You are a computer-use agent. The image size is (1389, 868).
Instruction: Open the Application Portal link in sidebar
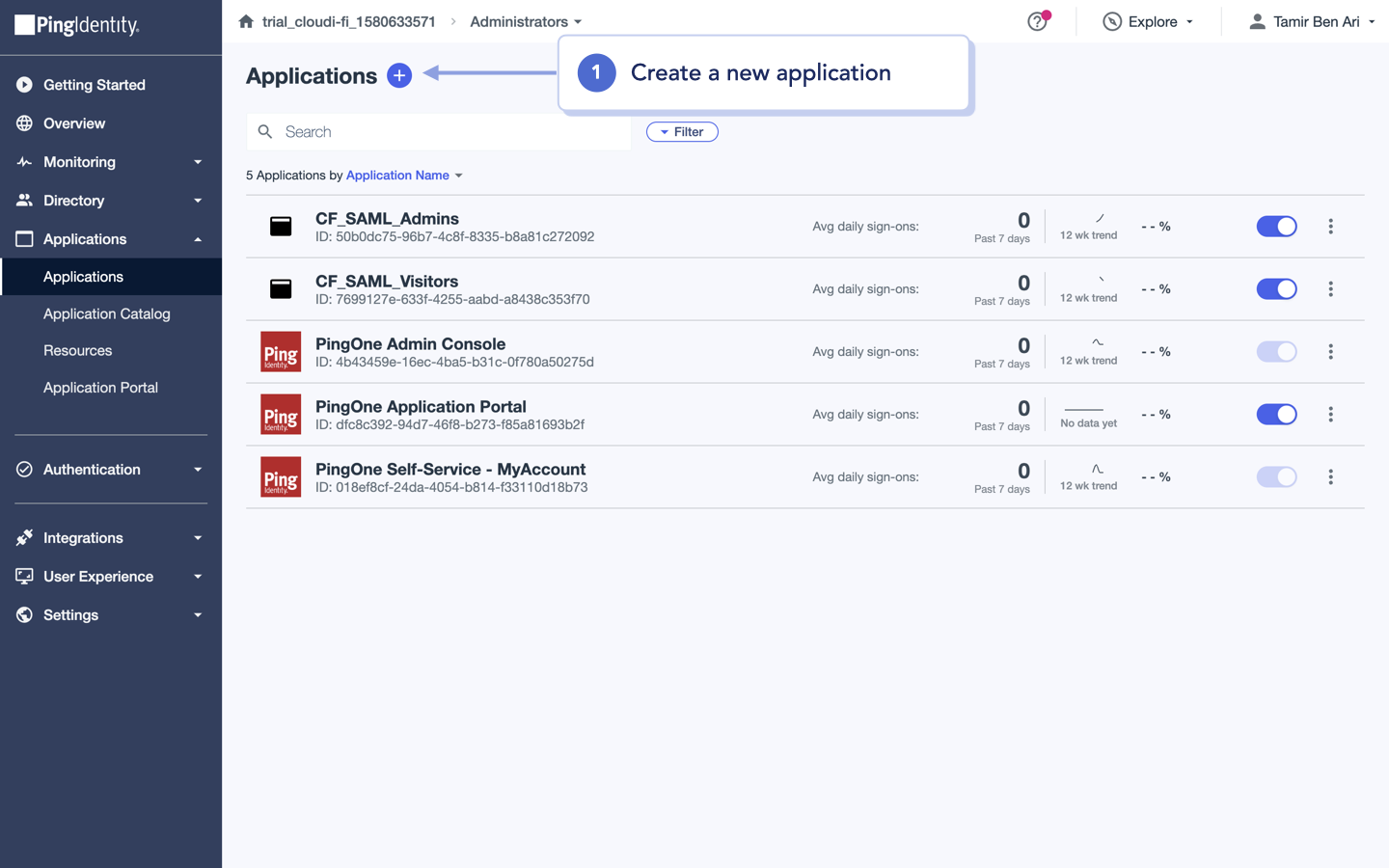click(x=100, y=387)
